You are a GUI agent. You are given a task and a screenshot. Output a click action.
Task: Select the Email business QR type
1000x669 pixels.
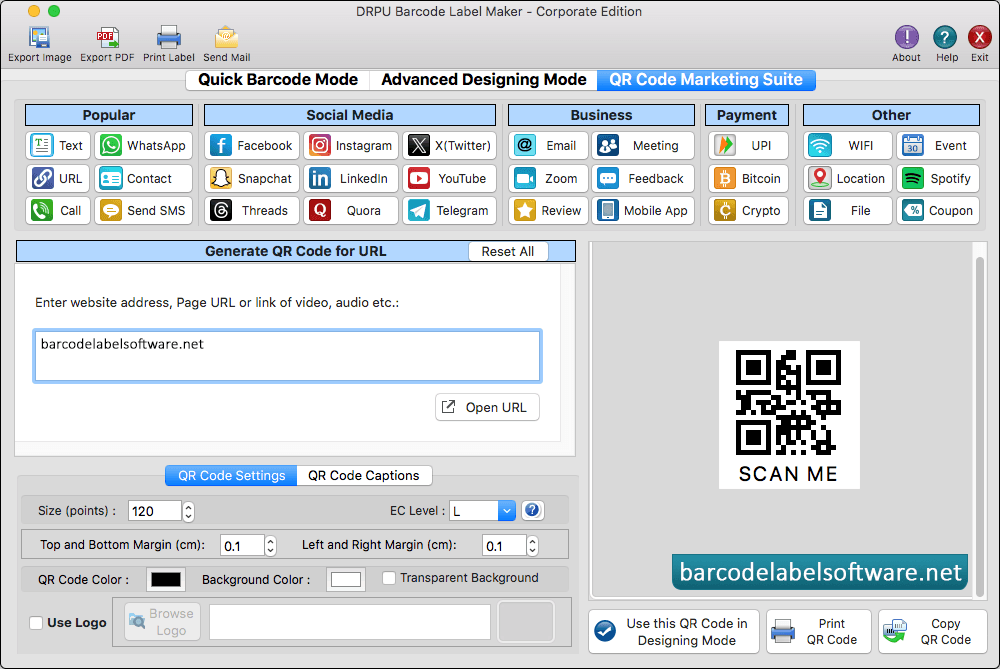(548, 145)
